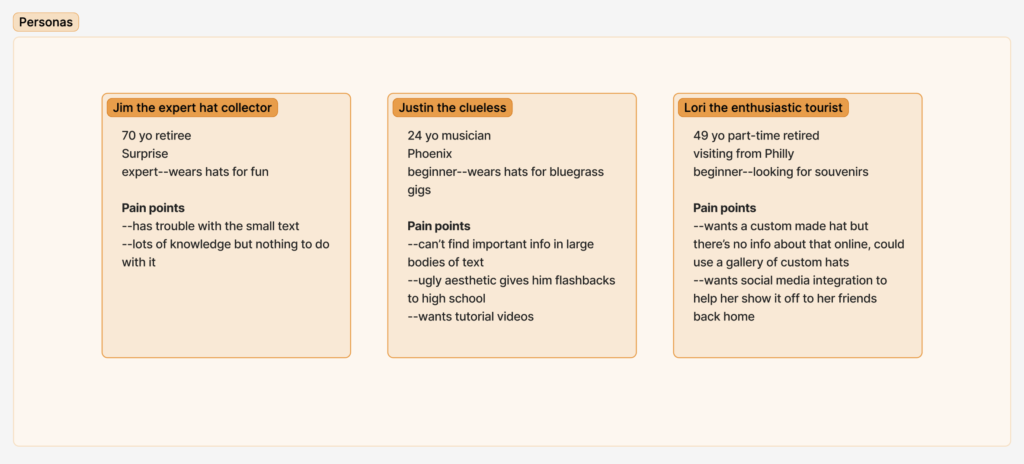Image resolution: width=1024 pixels, height=464 pixels.
Task: Click the 49 yo part-time retired text
Action: coord(756,136)
